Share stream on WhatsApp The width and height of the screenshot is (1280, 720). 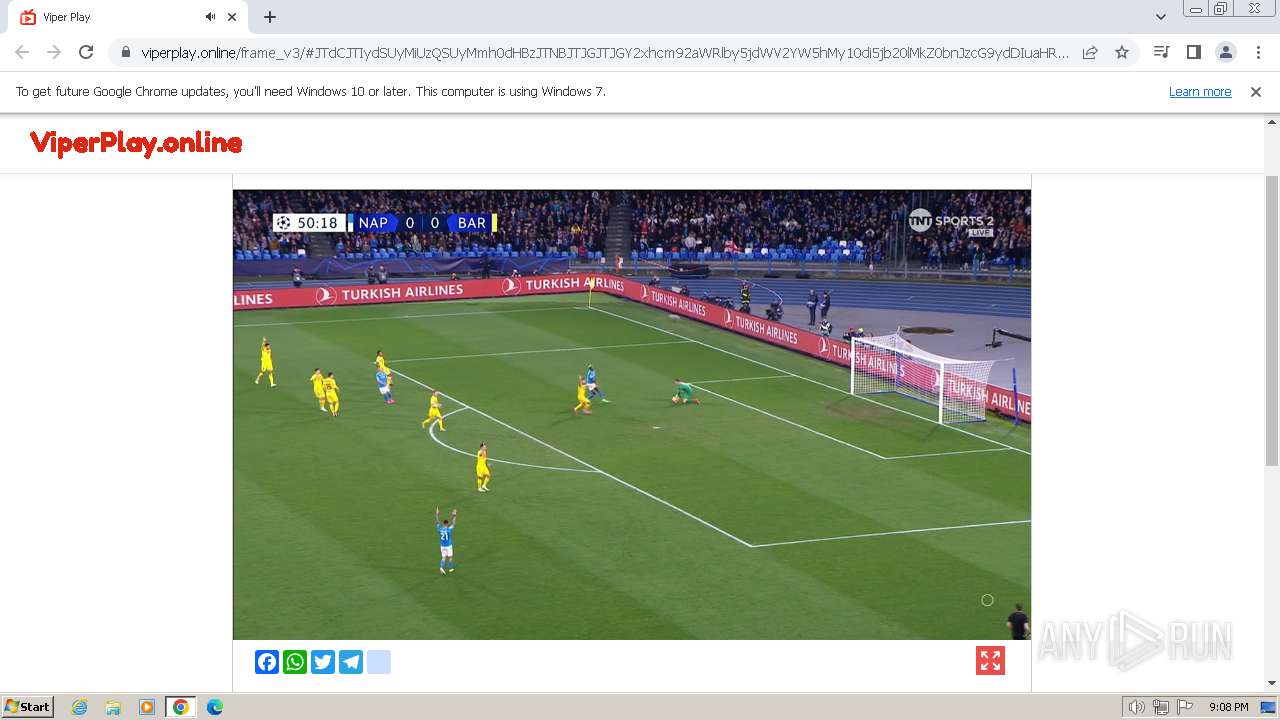tap(295, 662)
